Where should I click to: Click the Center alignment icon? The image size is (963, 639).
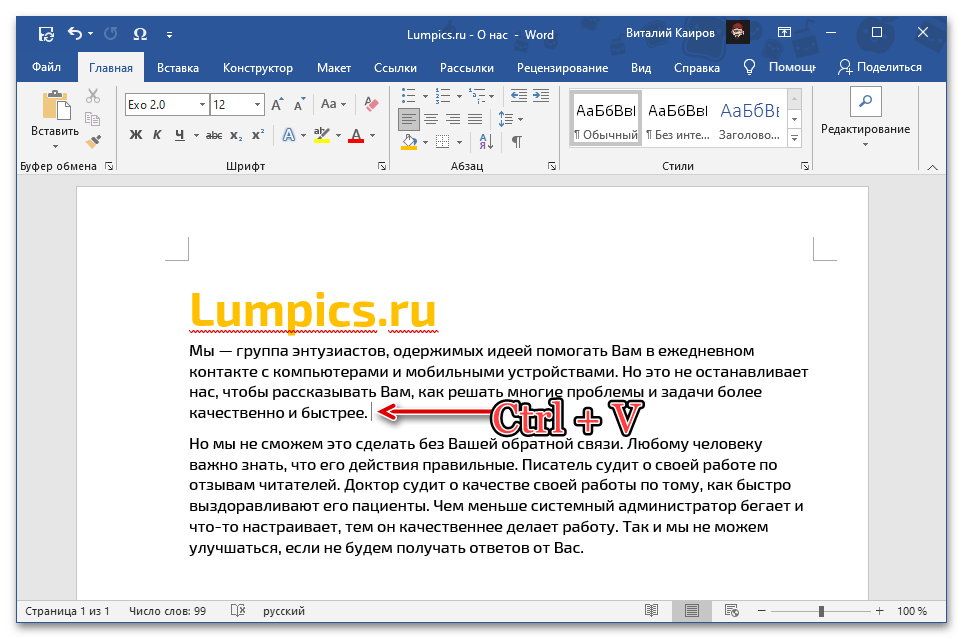pyautogui.click(x=430, y=119)
